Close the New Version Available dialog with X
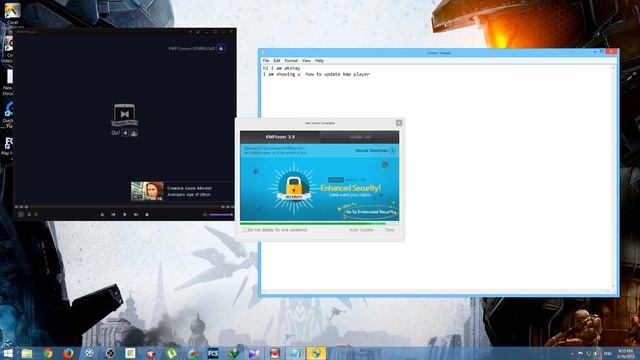The width and height of the screenshot is (640, 360). click(x=399, y=123)
